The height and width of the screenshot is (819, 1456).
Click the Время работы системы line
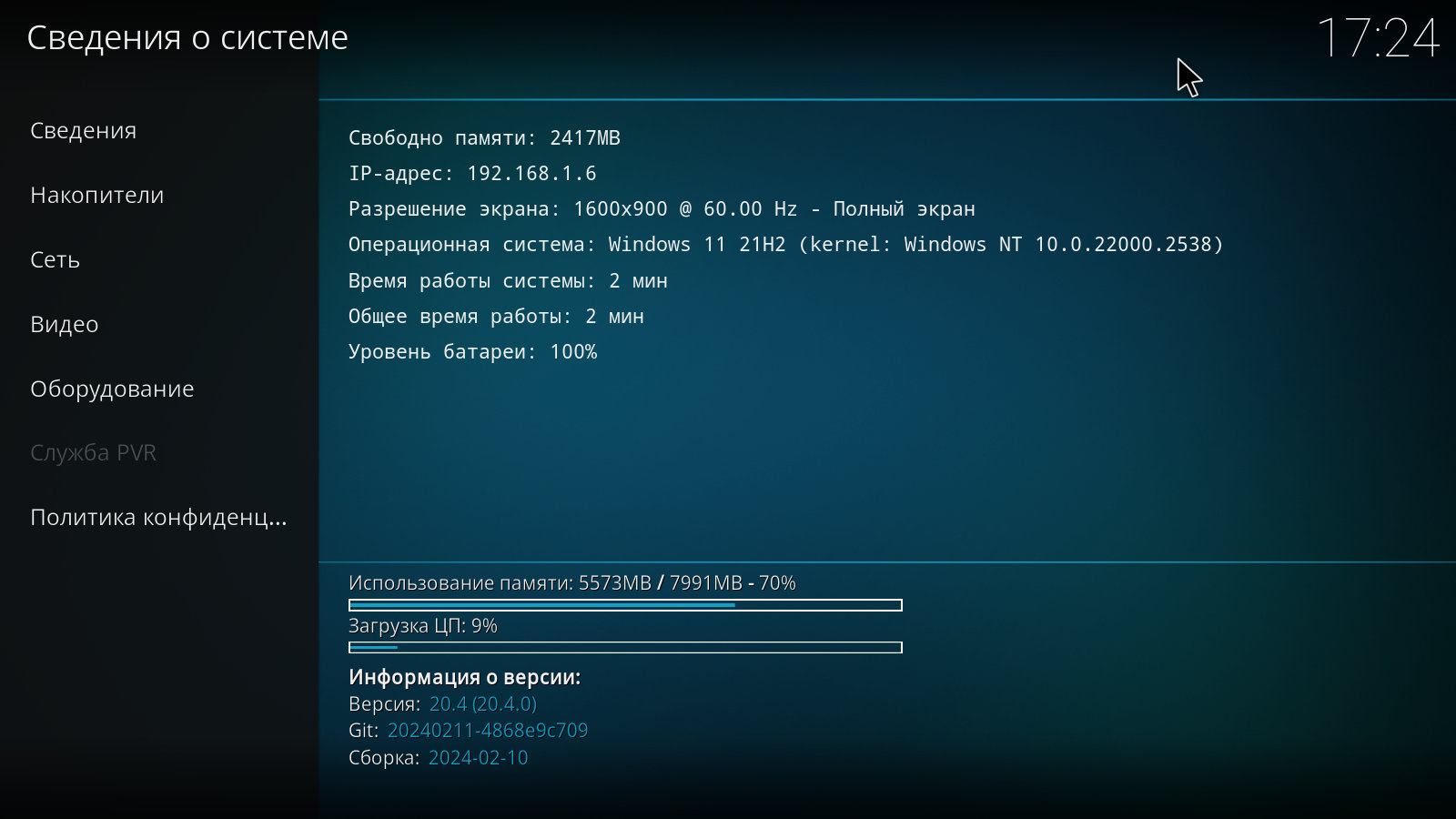(x=508, y=280)
